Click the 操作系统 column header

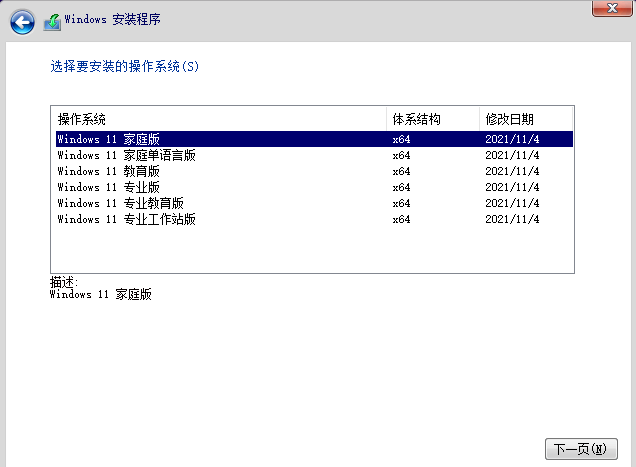[219, 119]
